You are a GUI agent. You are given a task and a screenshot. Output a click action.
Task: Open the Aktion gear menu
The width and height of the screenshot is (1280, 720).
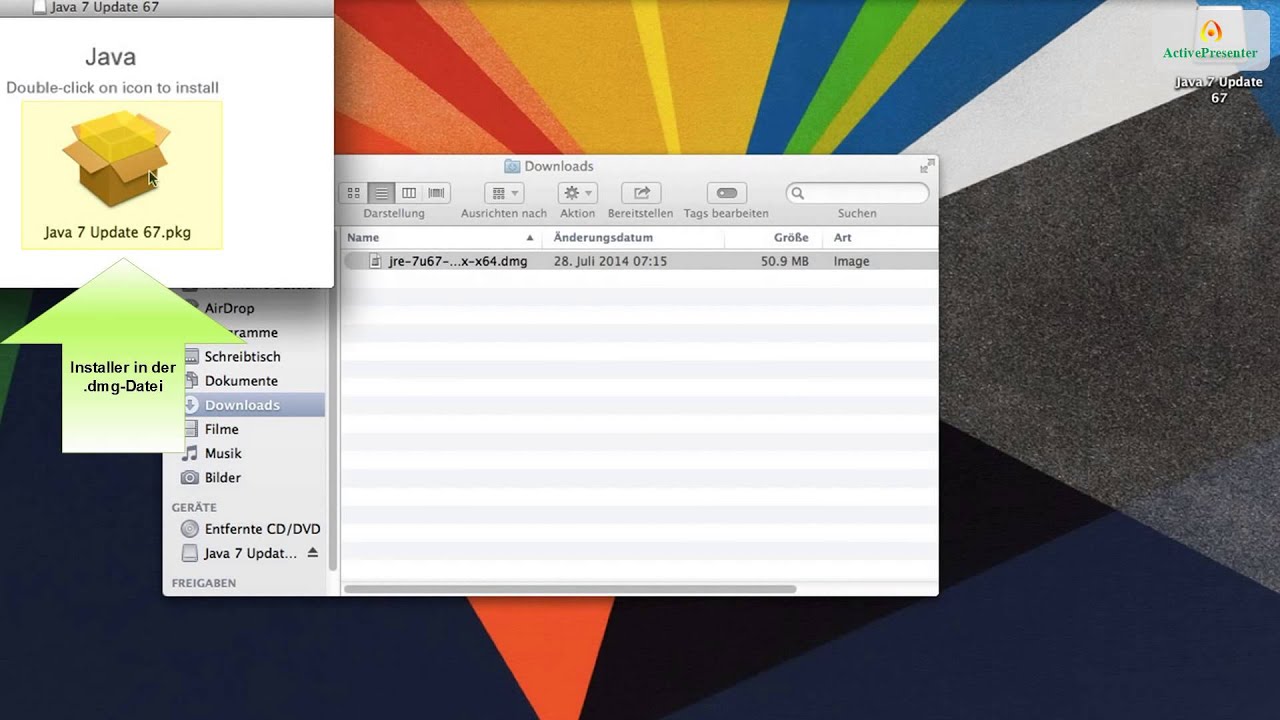coord(578,193)
